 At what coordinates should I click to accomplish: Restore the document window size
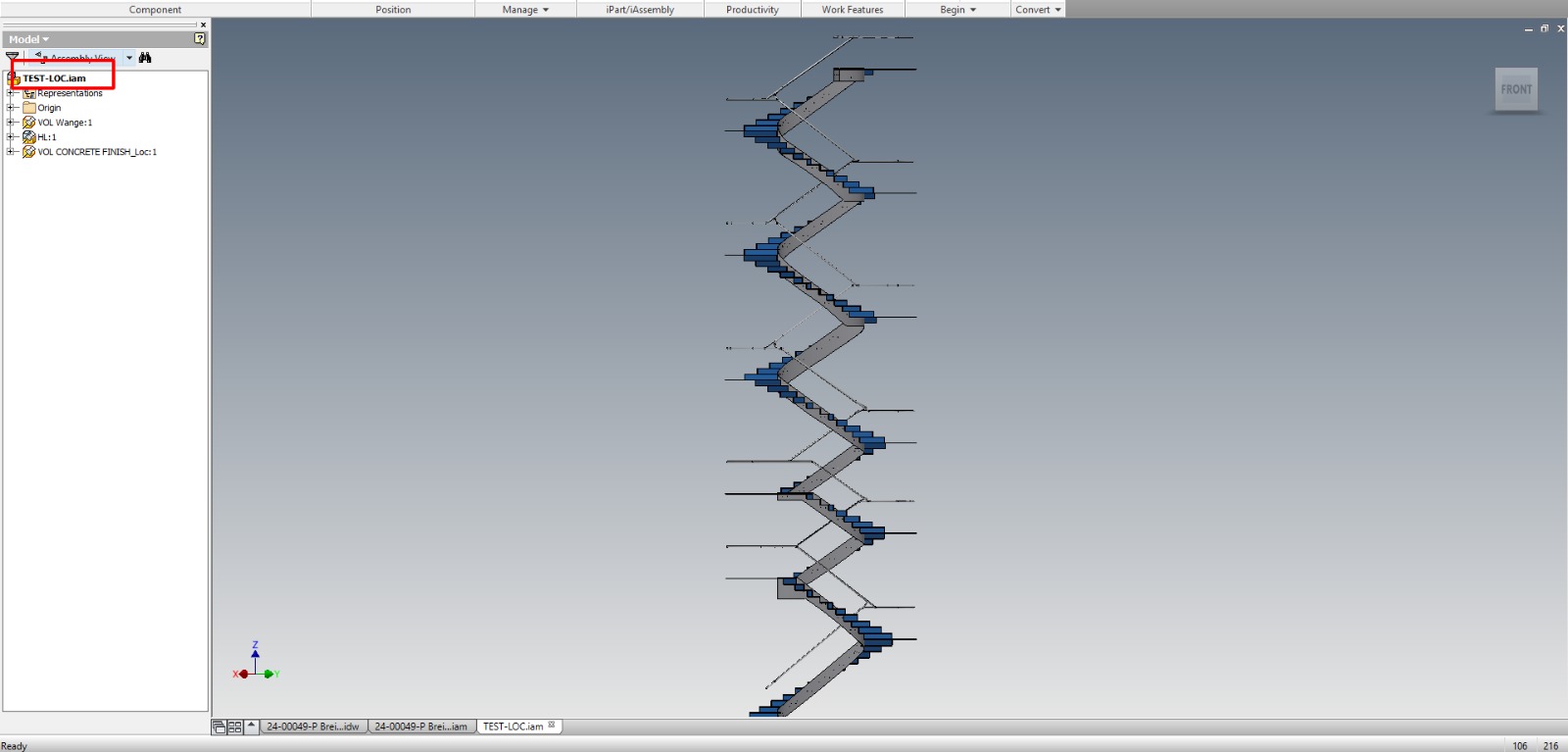point(1544,28)
